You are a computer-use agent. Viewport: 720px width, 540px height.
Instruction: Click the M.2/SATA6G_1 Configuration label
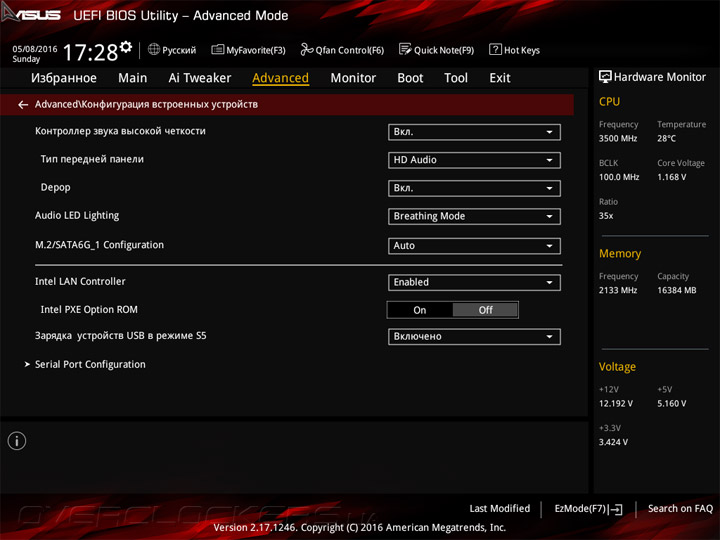[99, 245]
